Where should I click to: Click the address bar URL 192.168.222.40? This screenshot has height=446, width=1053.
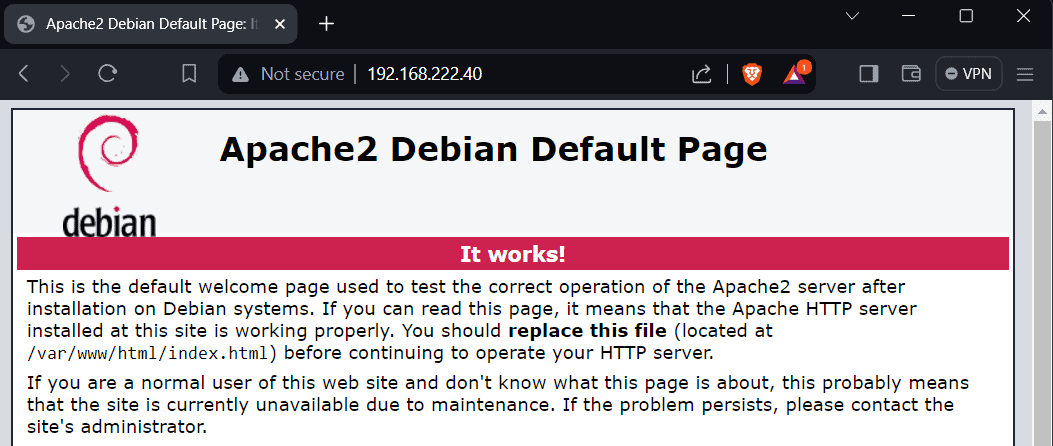coord(425,73)
